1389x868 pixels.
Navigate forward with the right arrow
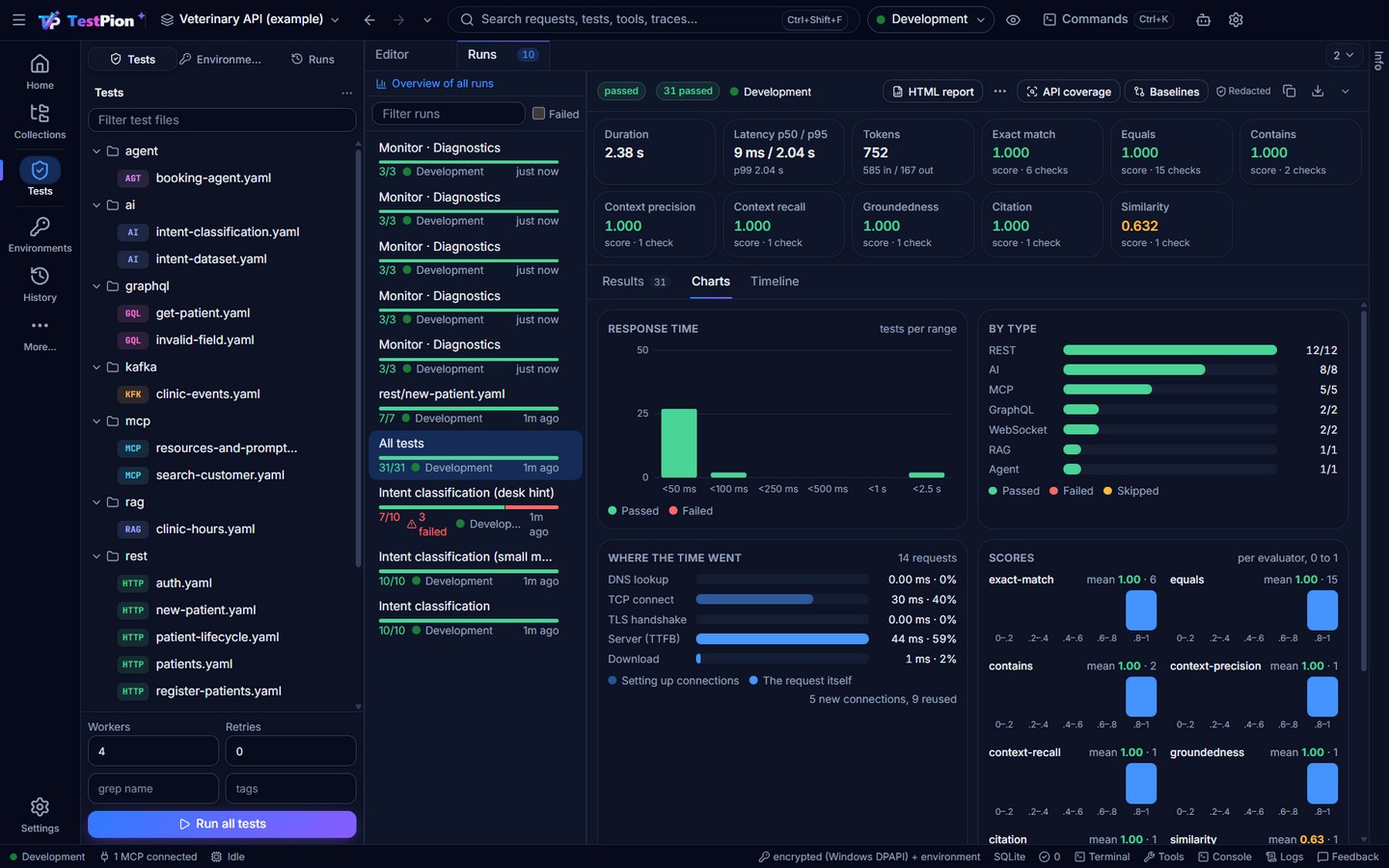(398, 19)
